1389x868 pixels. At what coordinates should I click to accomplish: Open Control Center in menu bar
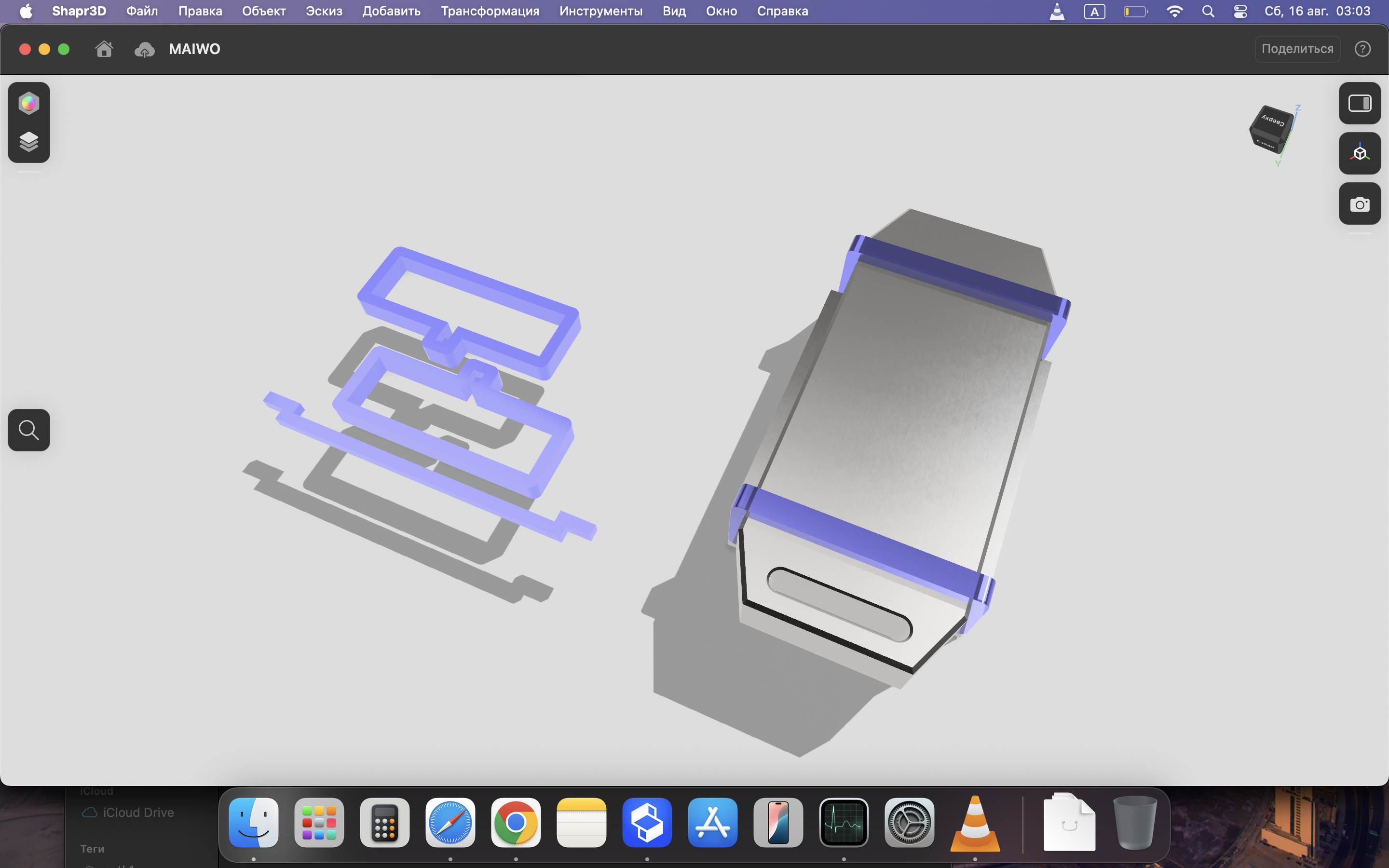click(1240, 12)
